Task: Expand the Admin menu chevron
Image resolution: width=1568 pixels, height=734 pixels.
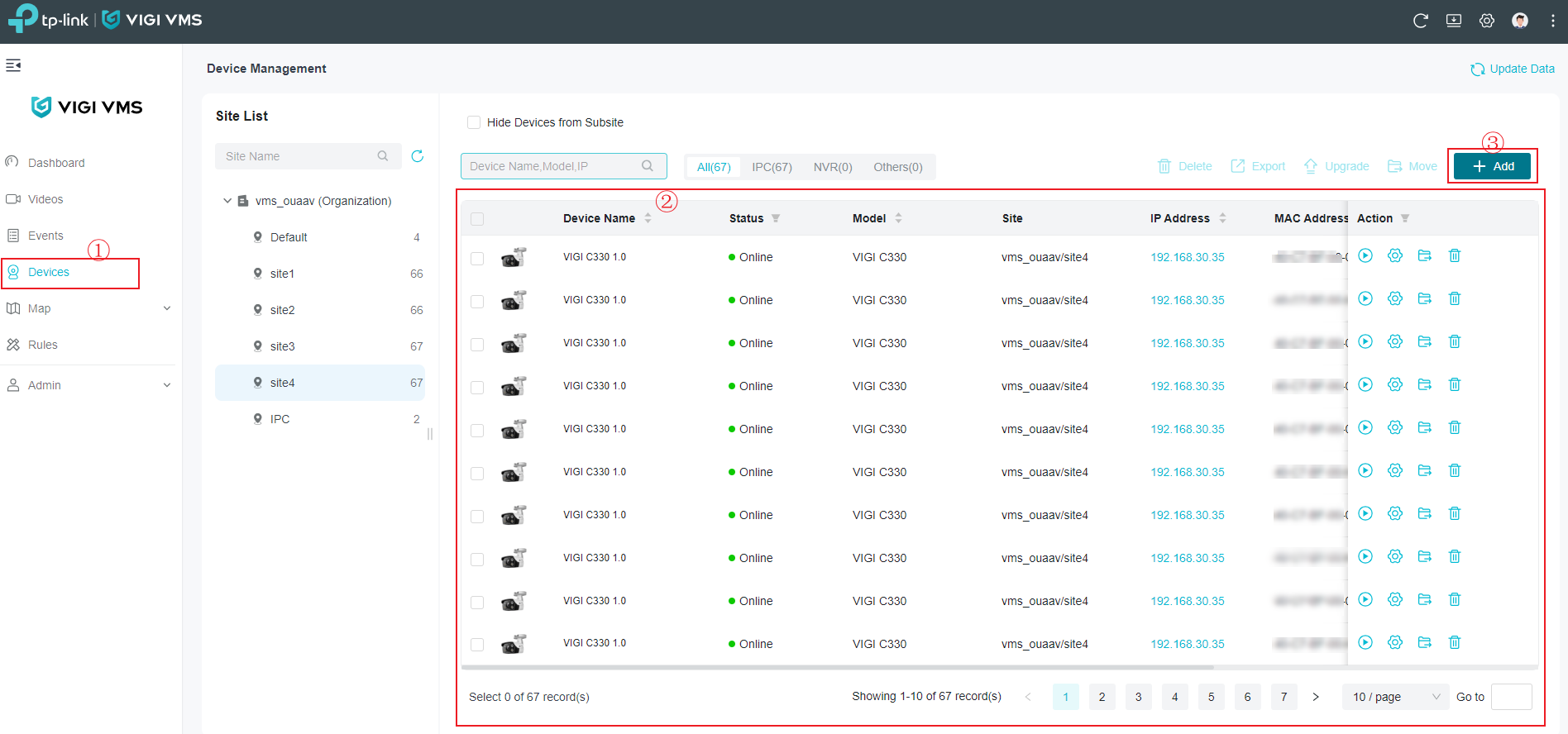Action: click(x=167, y=385)
